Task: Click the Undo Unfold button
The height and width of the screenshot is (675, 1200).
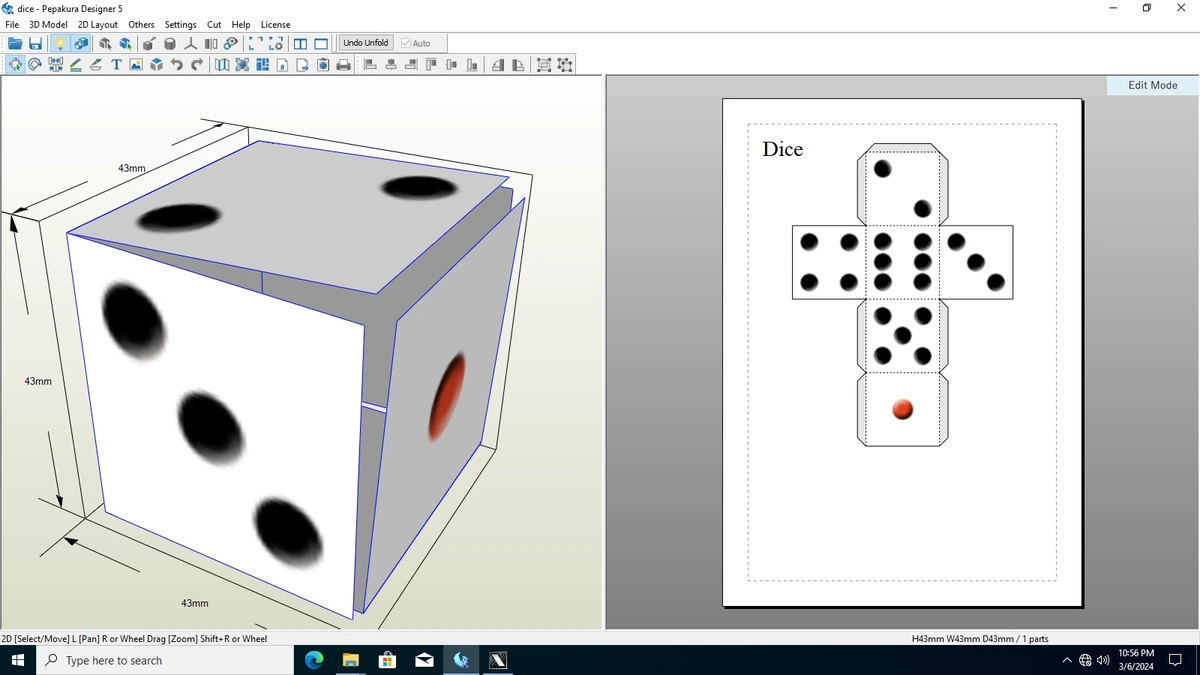Action: point(366,43)
